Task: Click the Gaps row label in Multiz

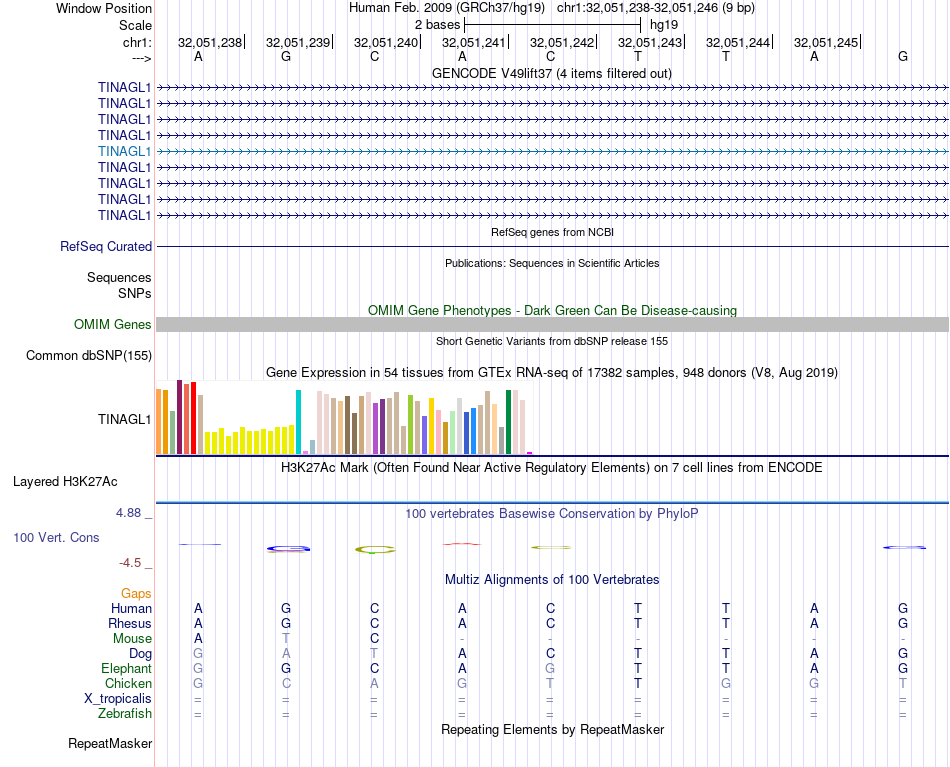Action: tap(136, 593)
